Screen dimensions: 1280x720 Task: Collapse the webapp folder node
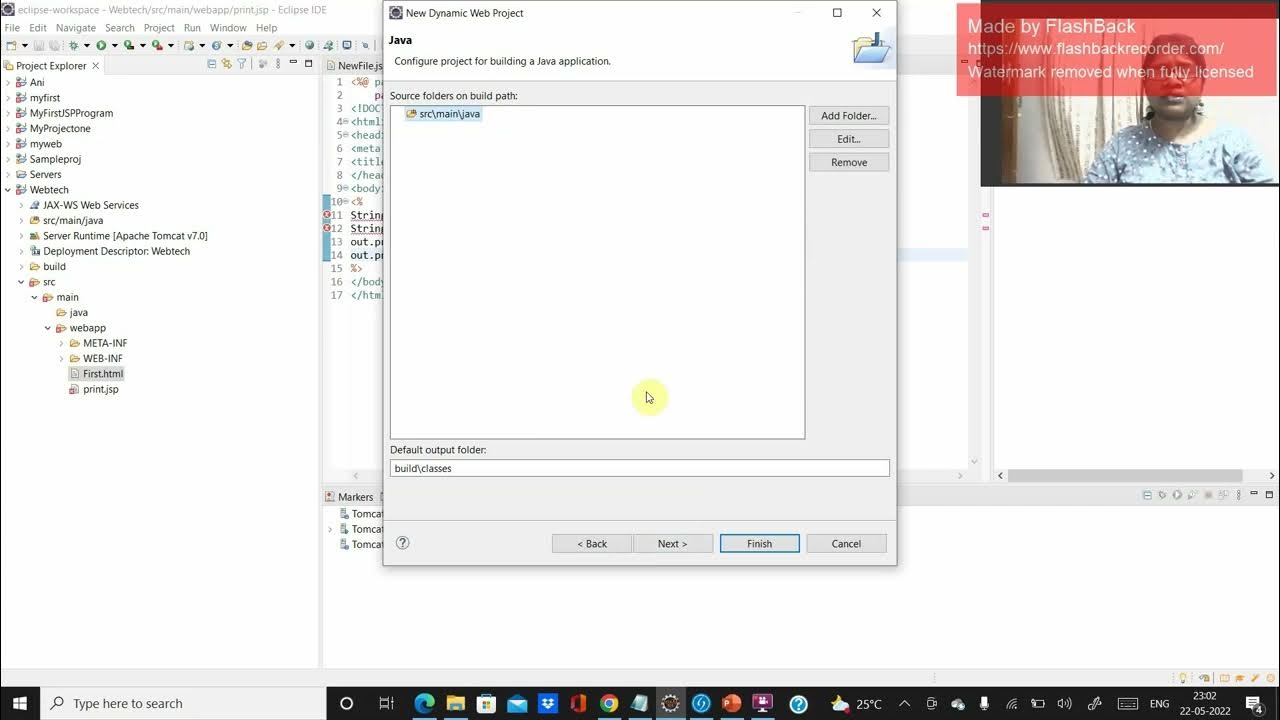point(47,328)
